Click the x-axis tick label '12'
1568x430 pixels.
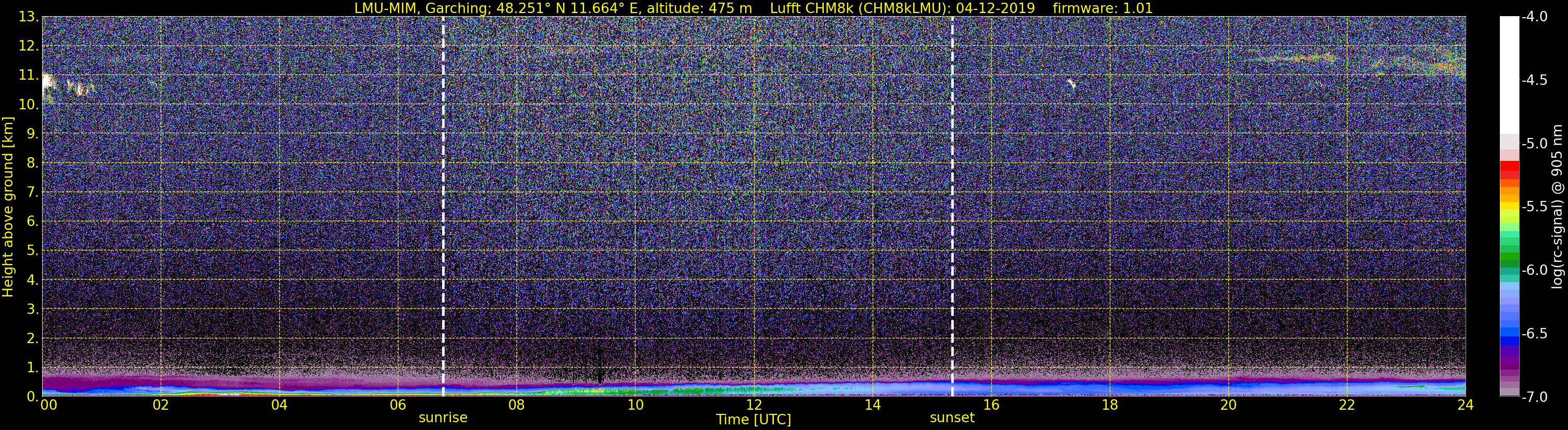tap(754, 405)
